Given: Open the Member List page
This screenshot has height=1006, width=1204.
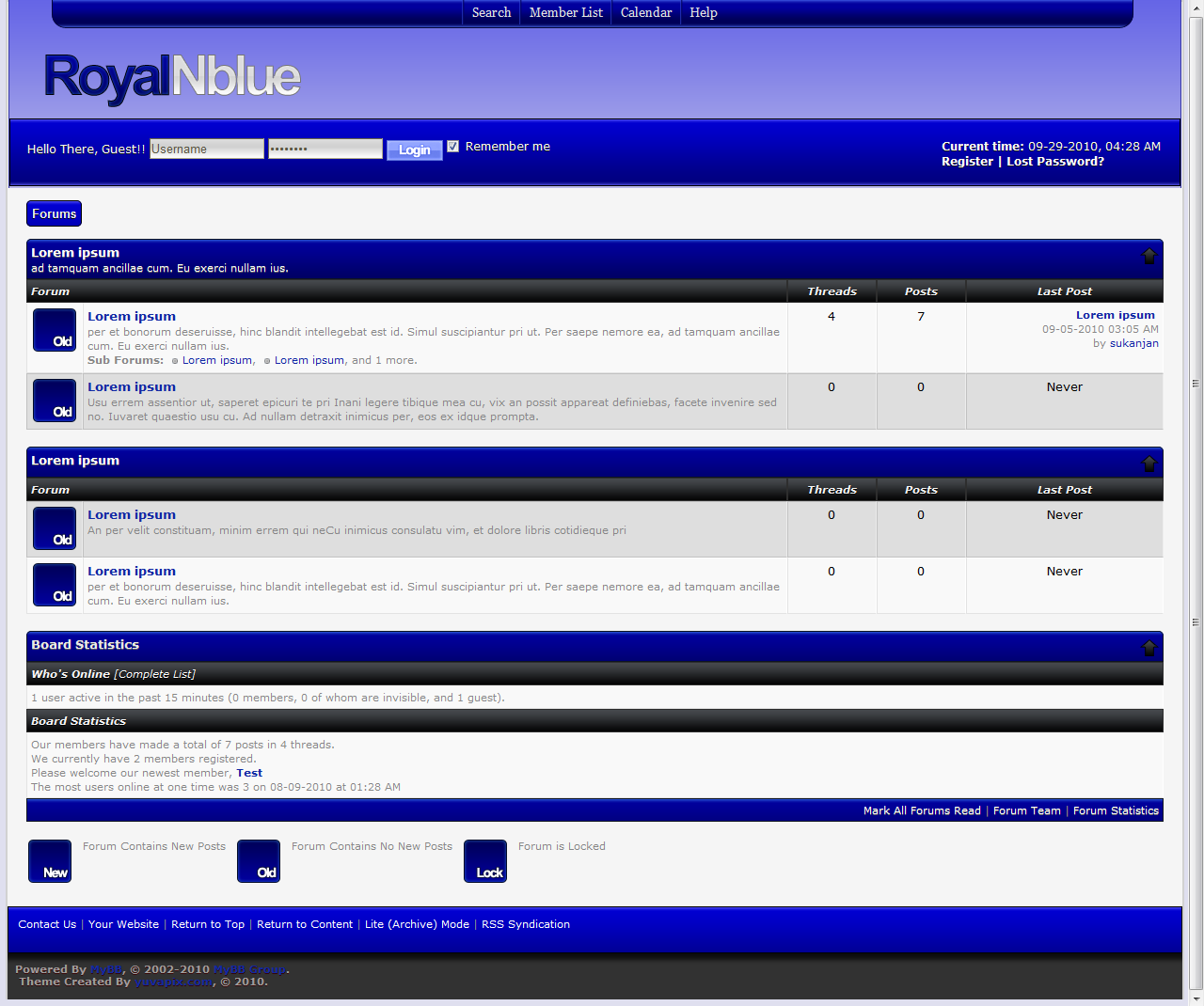Looking at the screenshot, I should [565, 12].
